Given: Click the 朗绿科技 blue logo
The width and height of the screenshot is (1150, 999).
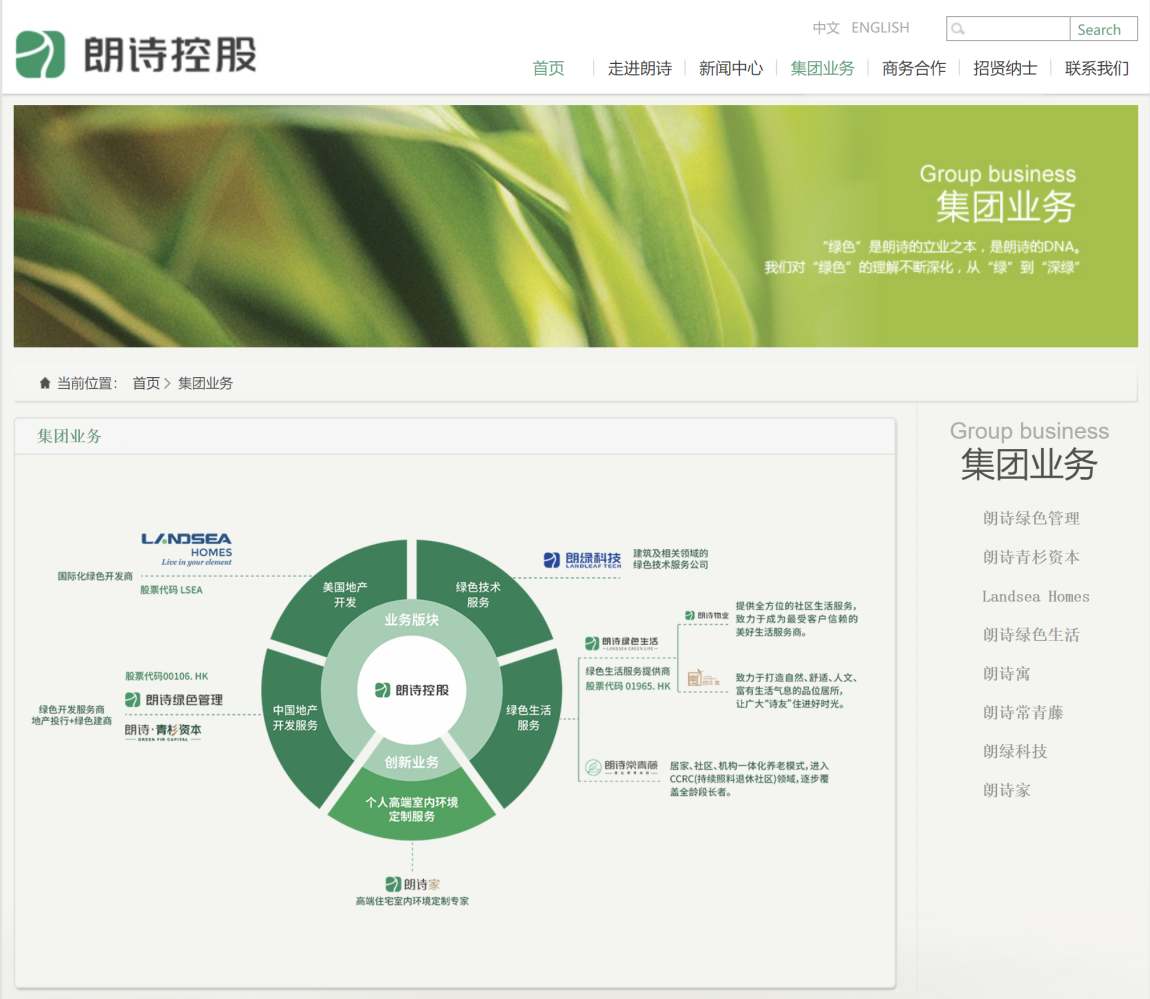Looking at the screenshot, I should tap(582, 560).
